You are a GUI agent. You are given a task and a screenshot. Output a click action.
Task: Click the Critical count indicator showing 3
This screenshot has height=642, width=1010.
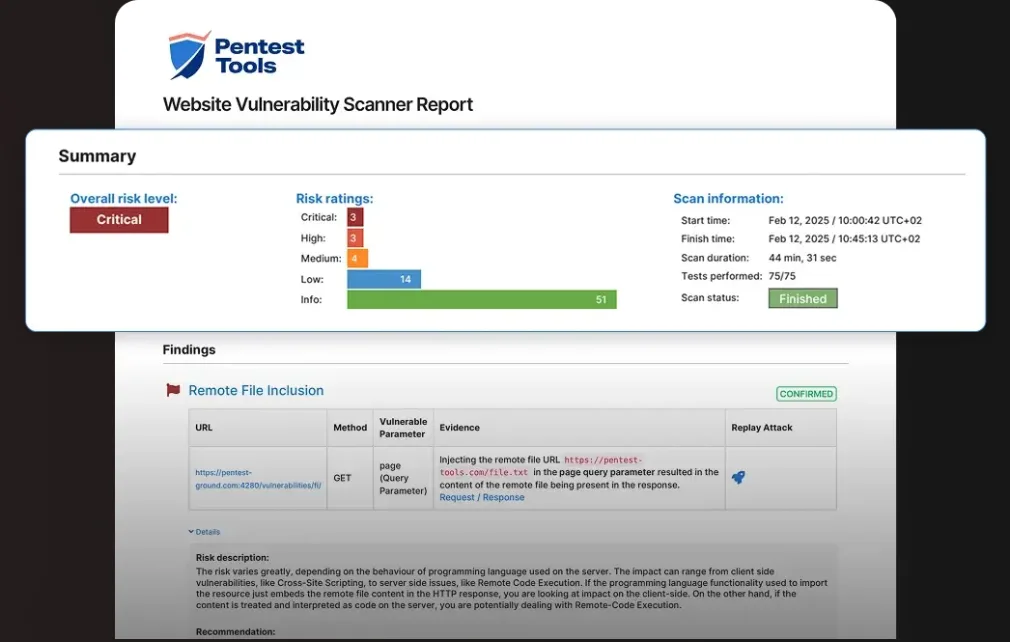355,217
